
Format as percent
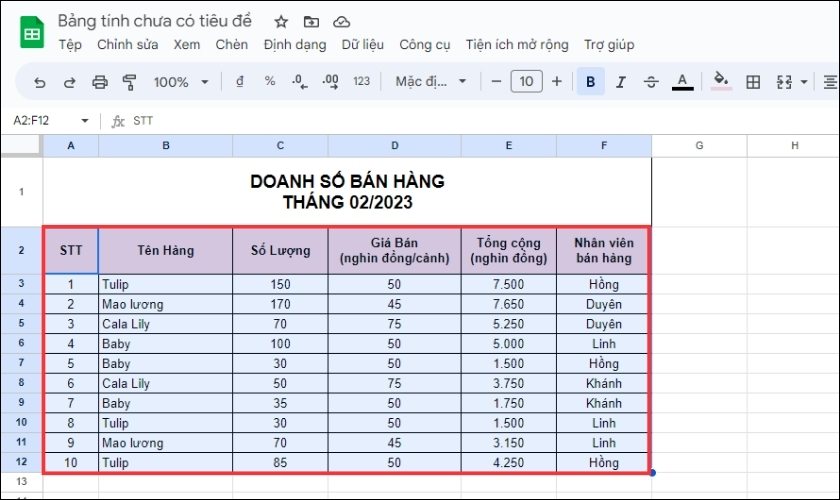(270, 81)
